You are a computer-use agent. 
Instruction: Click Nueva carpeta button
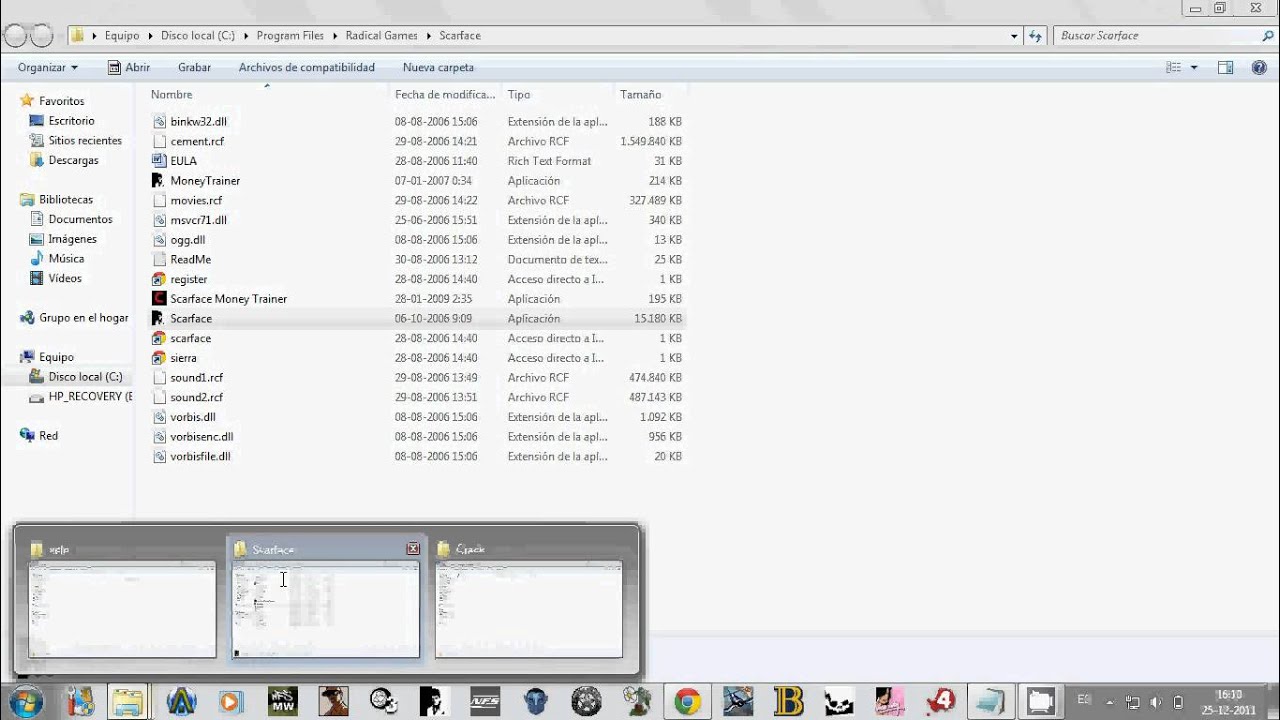tap(438, 67)
